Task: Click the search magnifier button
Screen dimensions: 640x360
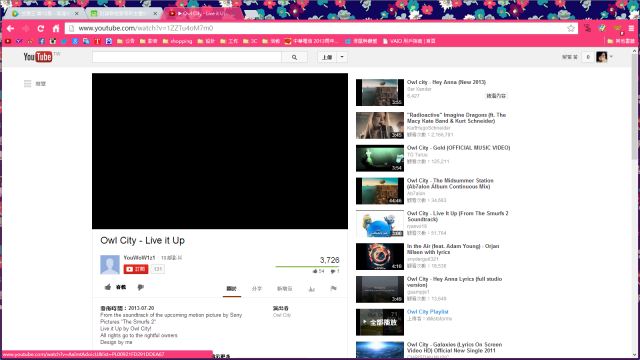Action: coord(294,57)
